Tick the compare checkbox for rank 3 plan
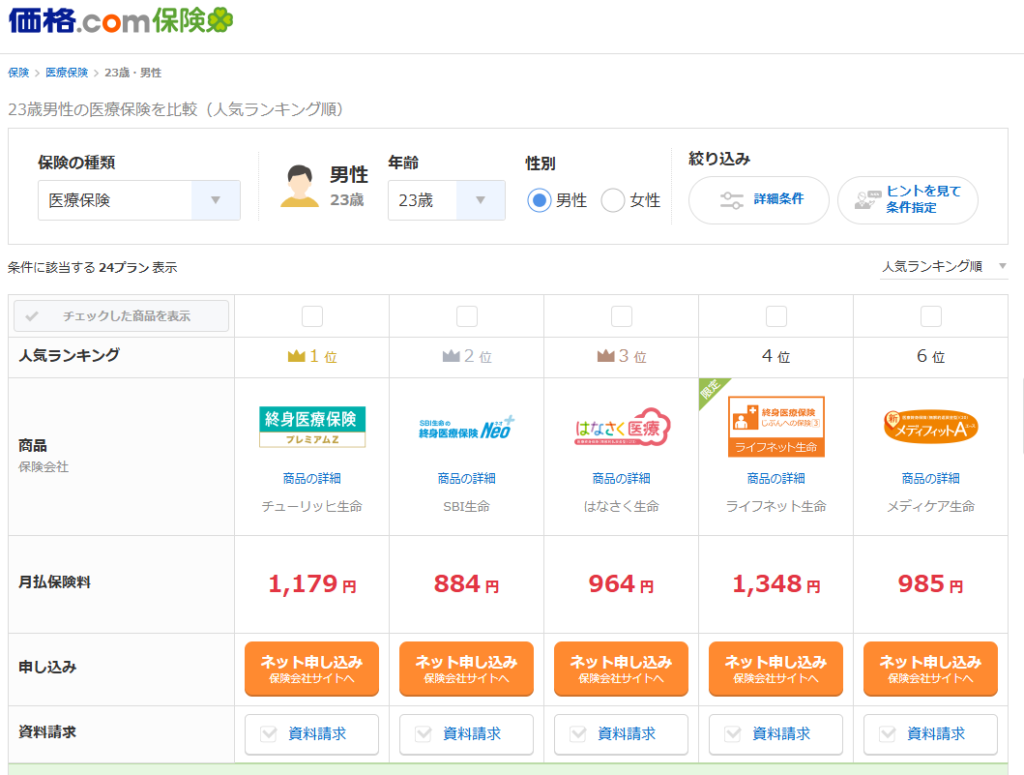 [622, 317]
